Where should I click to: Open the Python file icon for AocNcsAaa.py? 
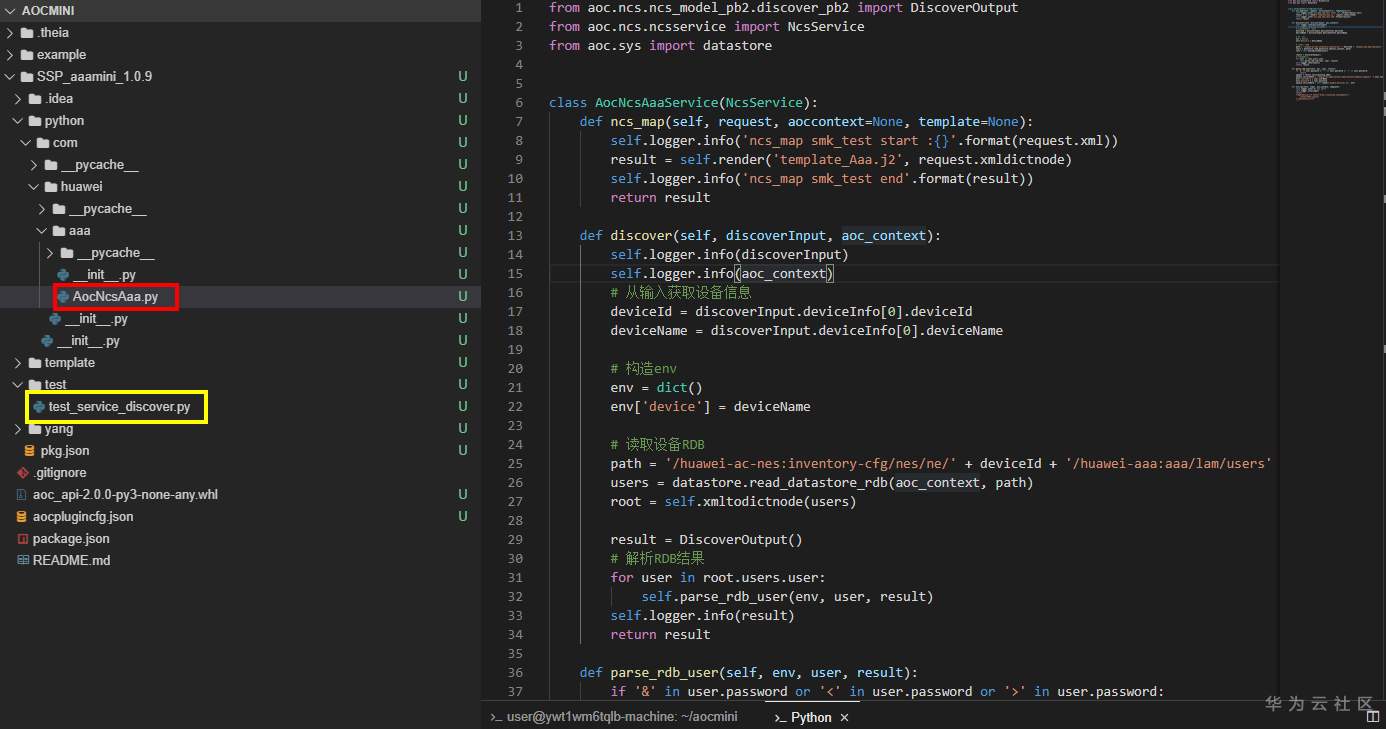point(64,297)
